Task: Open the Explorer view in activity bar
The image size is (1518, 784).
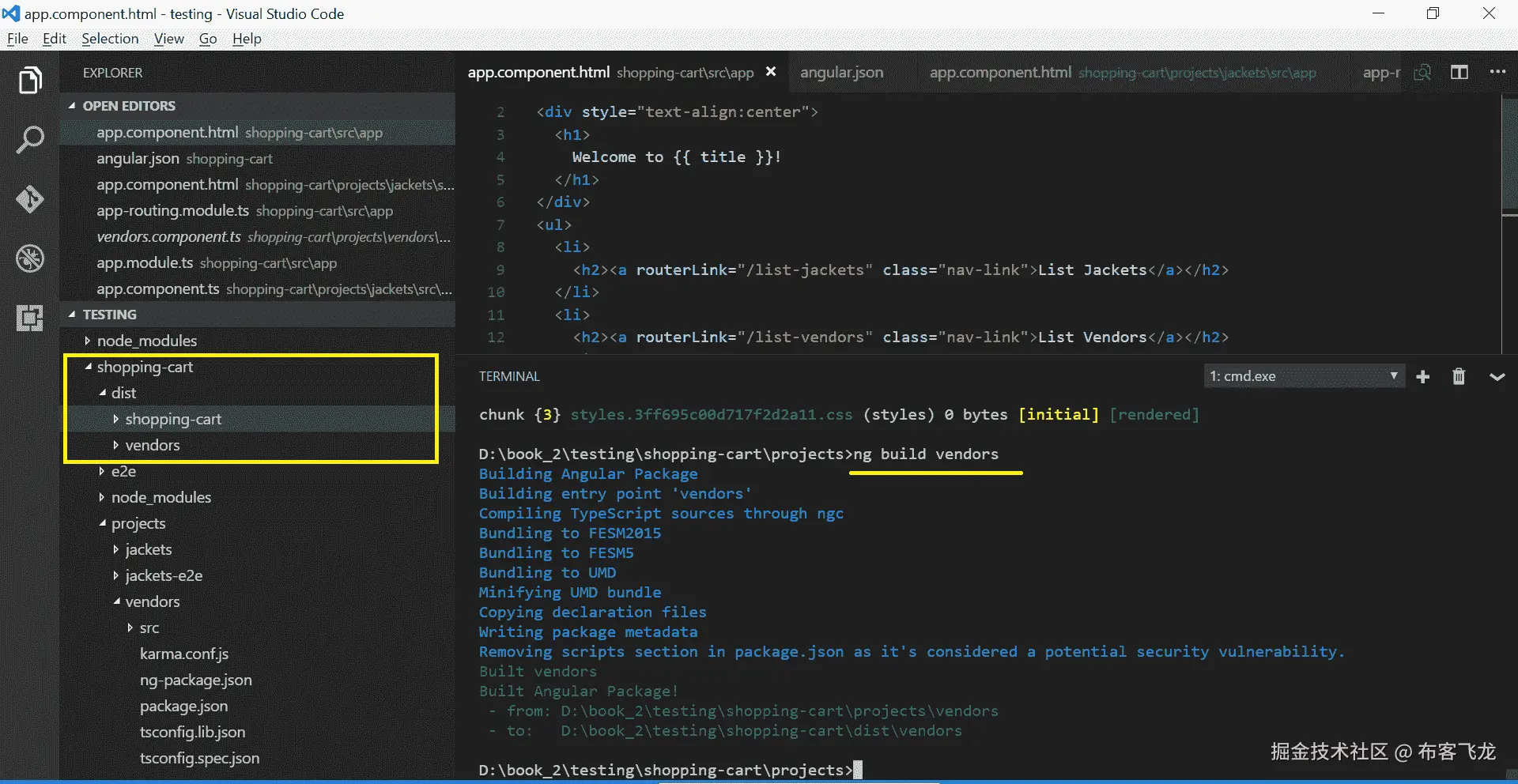Action: [30, 80]
